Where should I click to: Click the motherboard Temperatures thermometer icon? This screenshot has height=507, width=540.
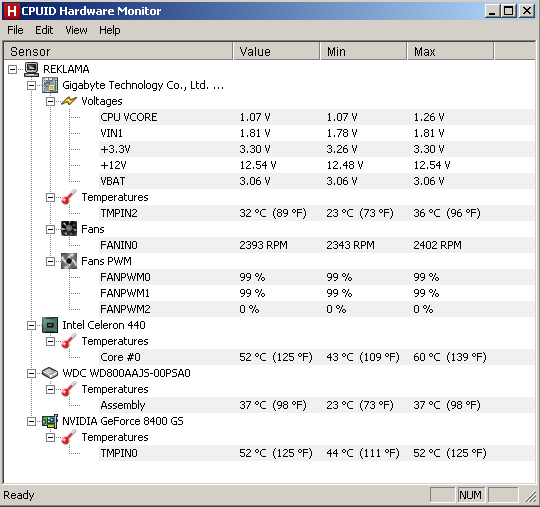pos(69,197)
